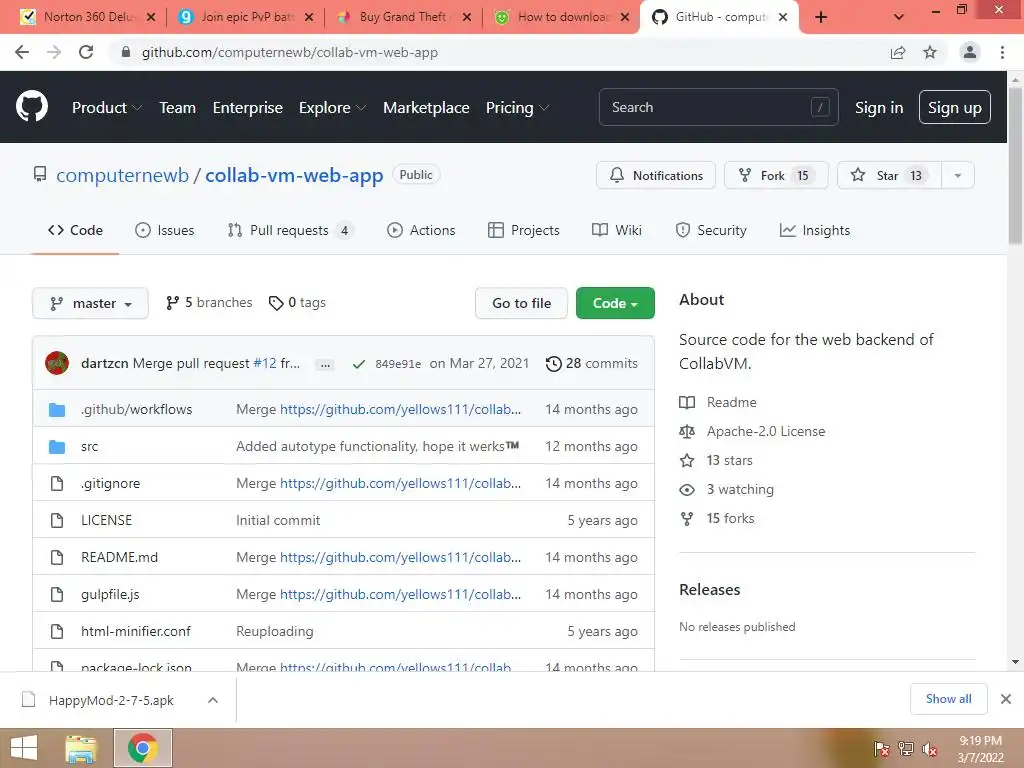This screenshot has width=1024, height=768.
Task: Open the Projects tab
Action: (524, 231)
